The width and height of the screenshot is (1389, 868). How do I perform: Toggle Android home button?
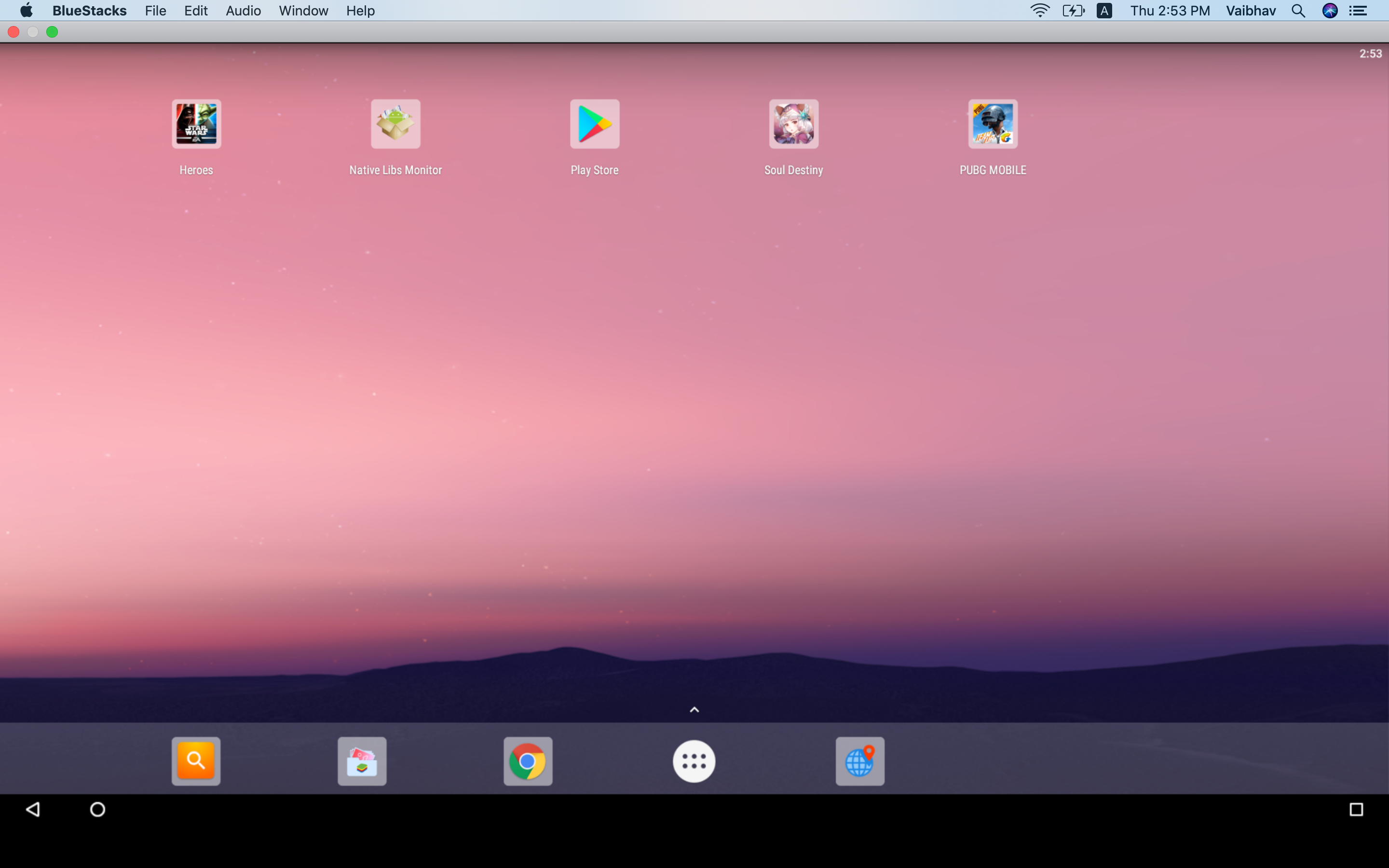(97, 810)
